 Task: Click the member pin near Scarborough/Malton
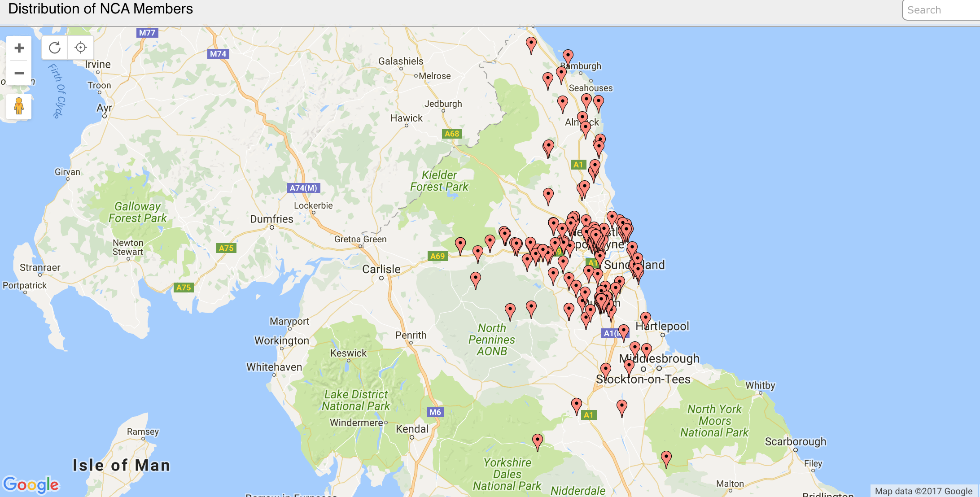tap(666, 459)
